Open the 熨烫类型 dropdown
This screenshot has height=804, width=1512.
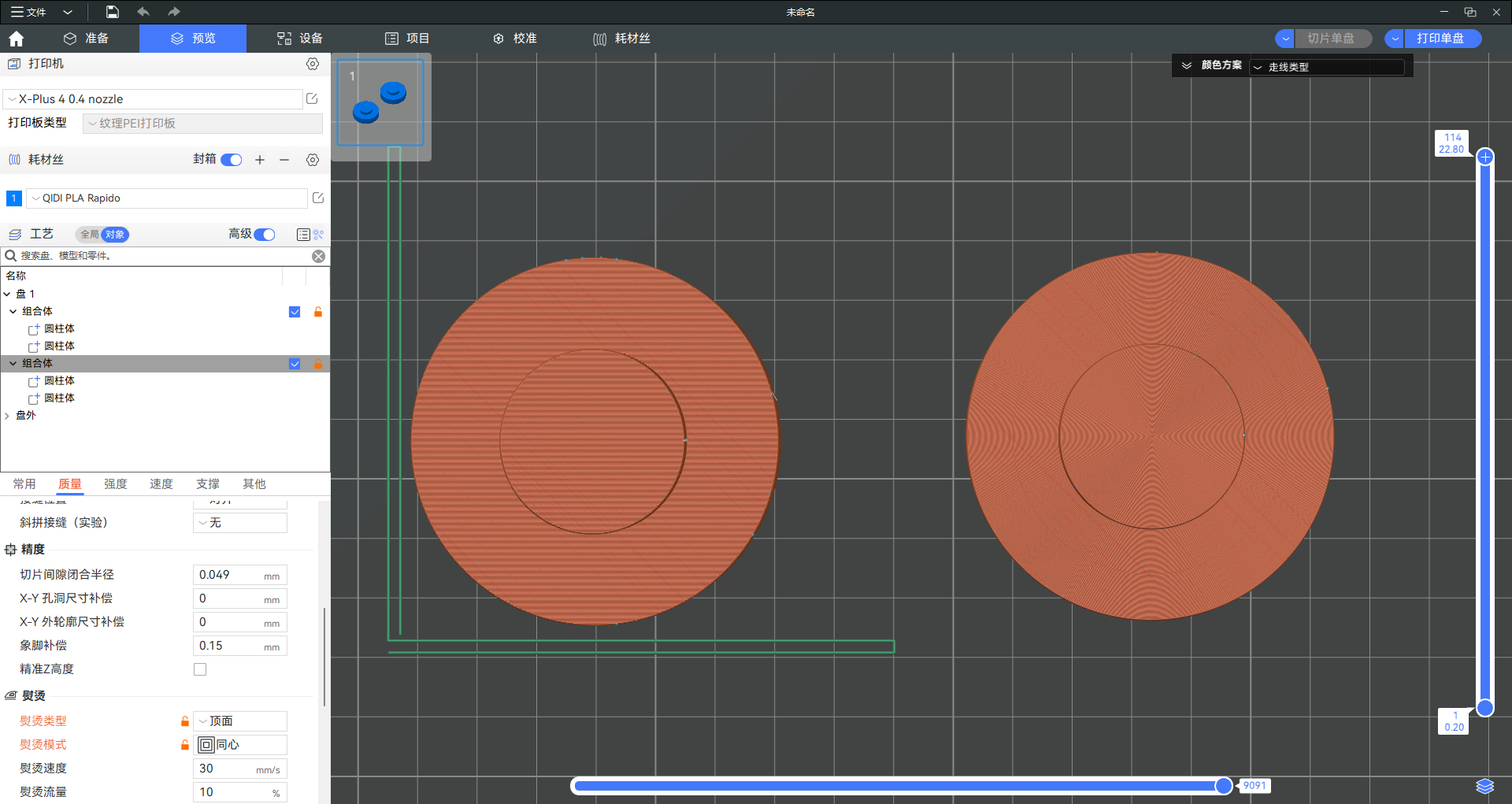(x=240, y=721)
